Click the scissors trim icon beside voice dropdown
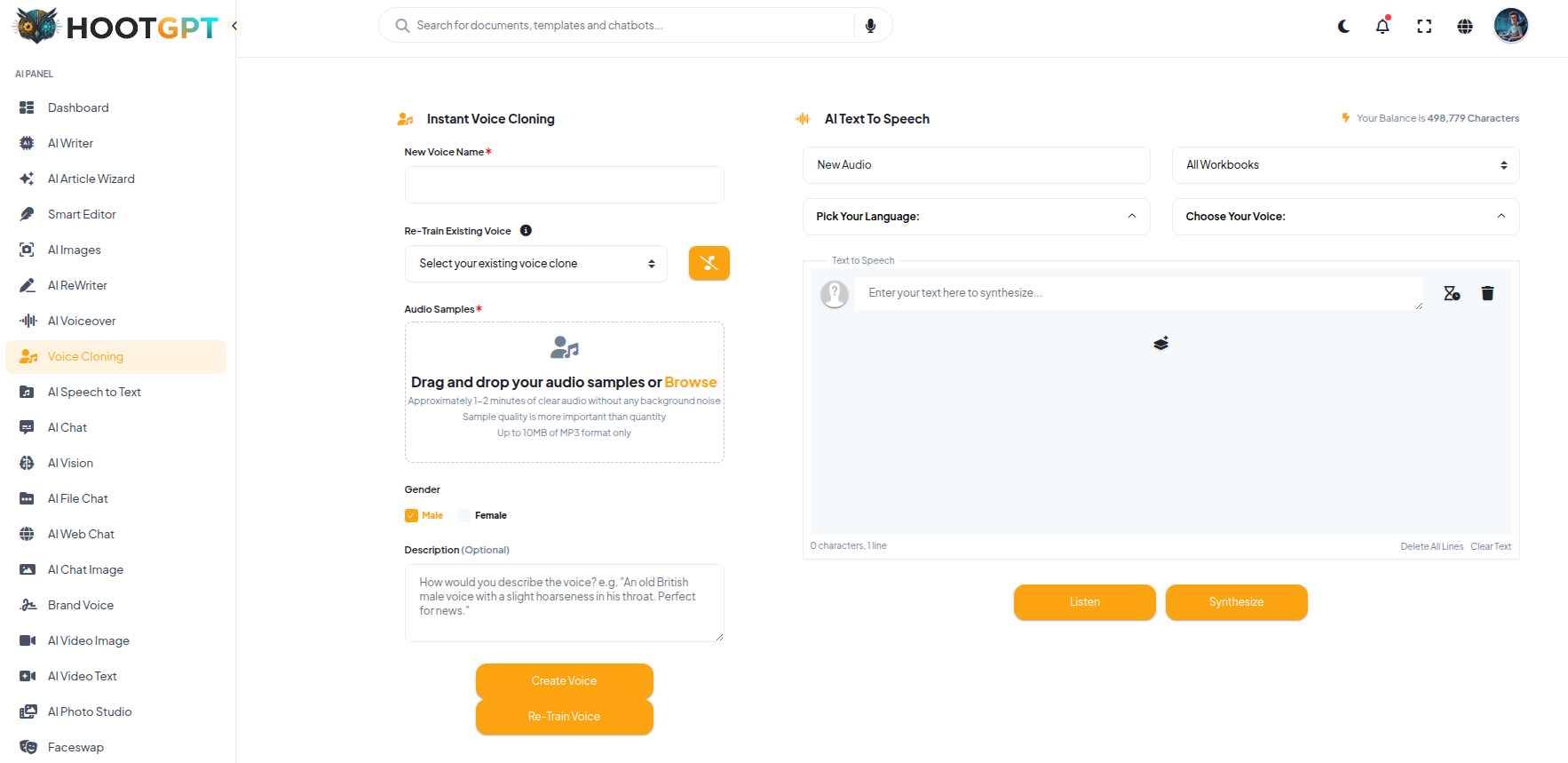 point(709,263)
